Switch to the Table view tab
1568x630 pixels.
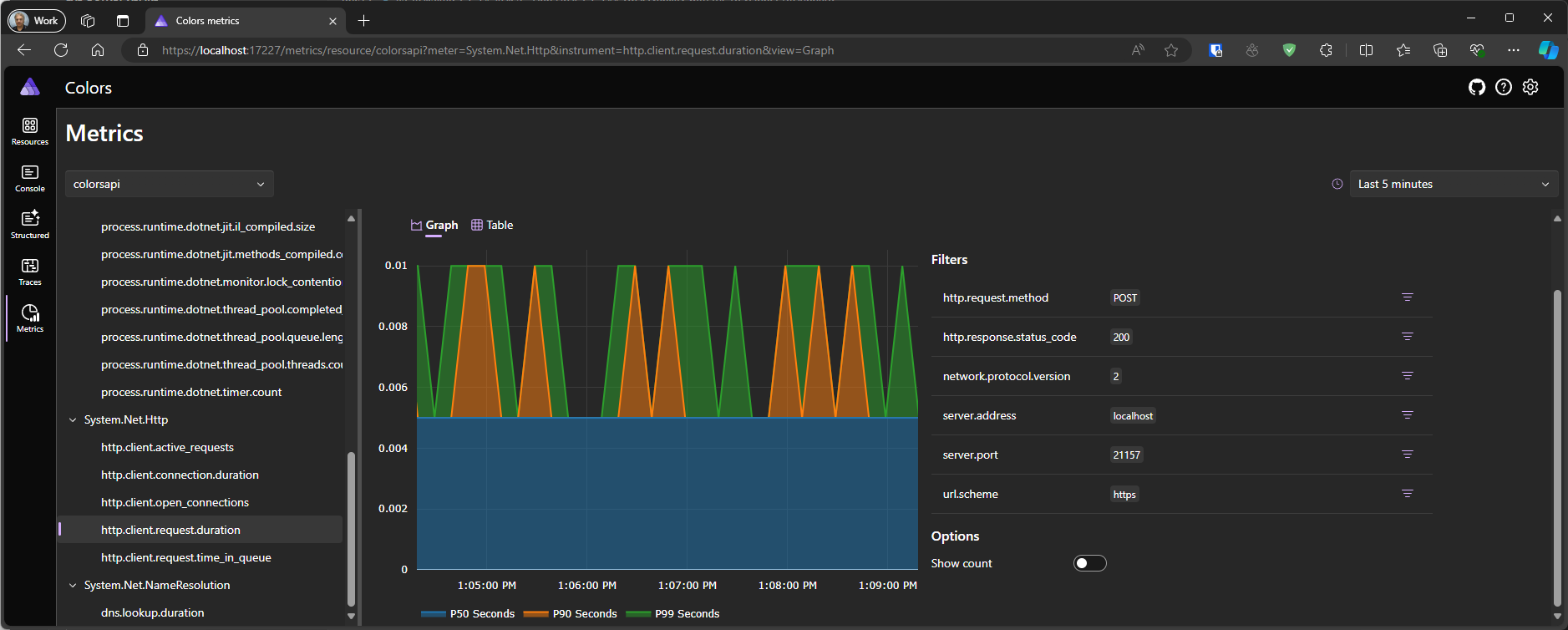(492, 225)
